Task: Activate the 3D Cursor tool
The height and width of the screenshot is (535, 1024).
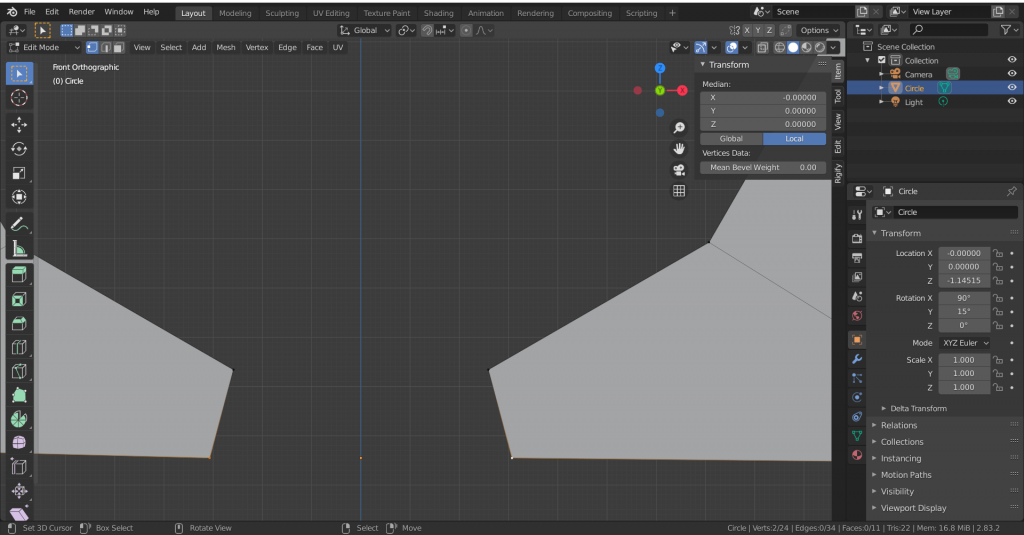Action: 19,98
